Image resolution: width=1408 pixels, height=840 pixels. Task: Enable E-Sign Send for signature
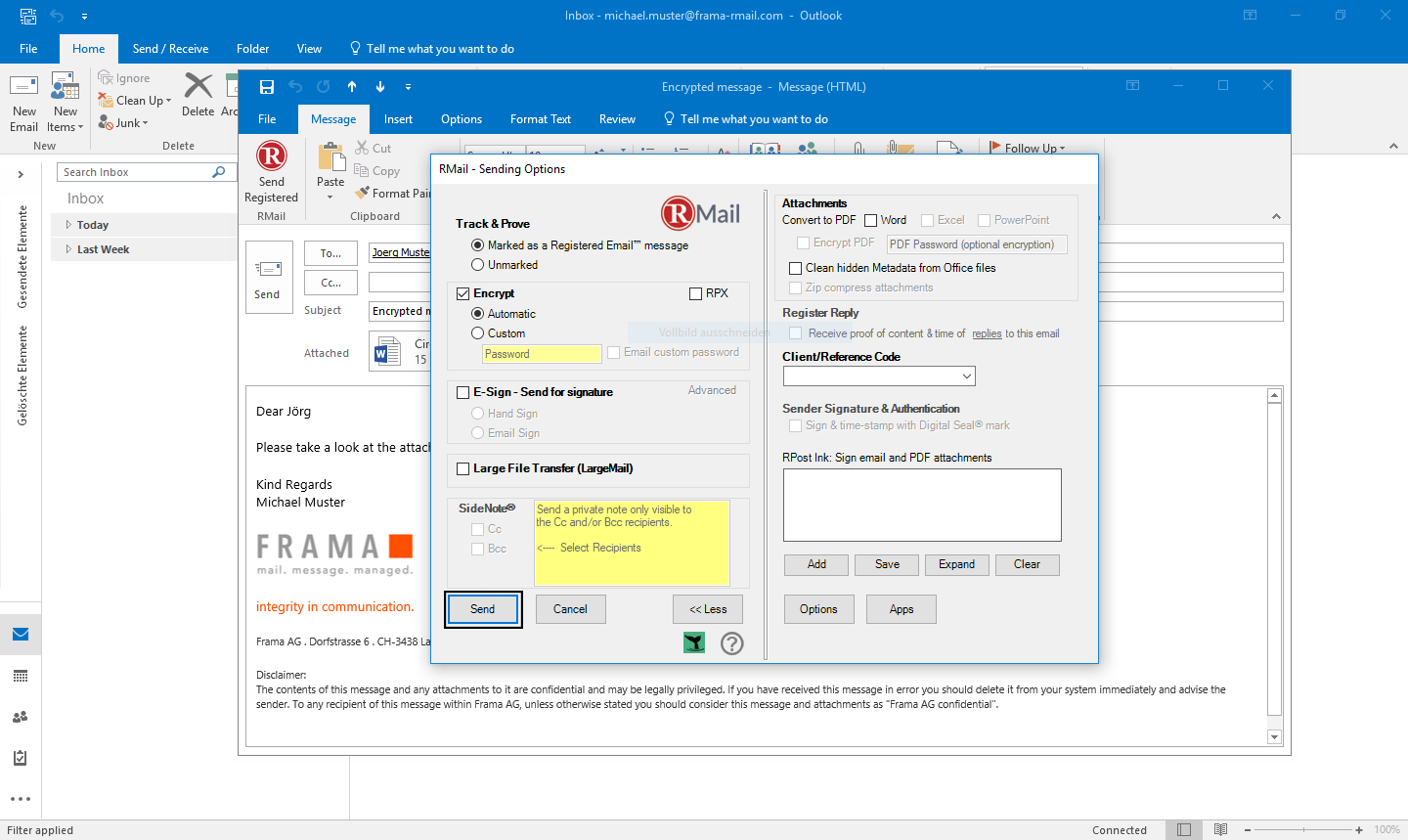tap(463, 392)
